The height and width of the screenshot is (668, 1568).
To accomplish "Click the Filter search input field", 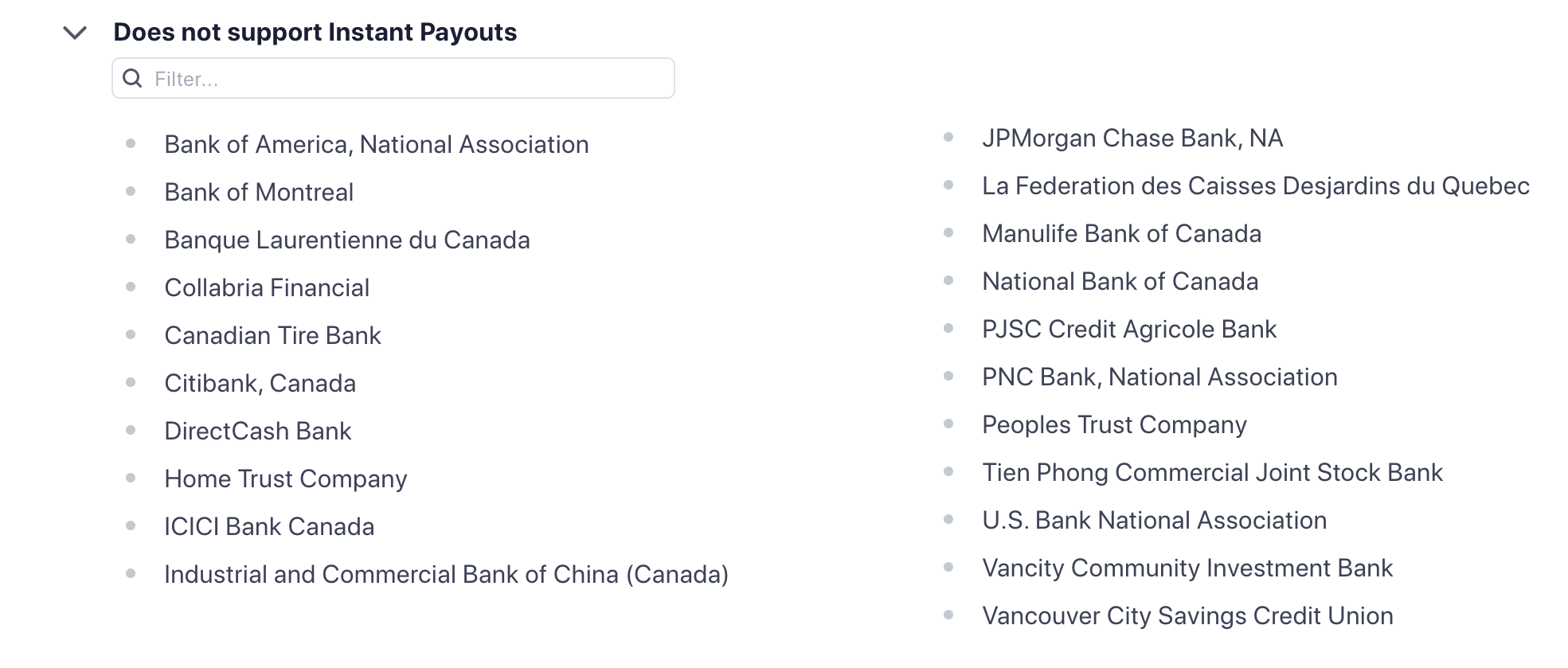I will click(393, 78).
